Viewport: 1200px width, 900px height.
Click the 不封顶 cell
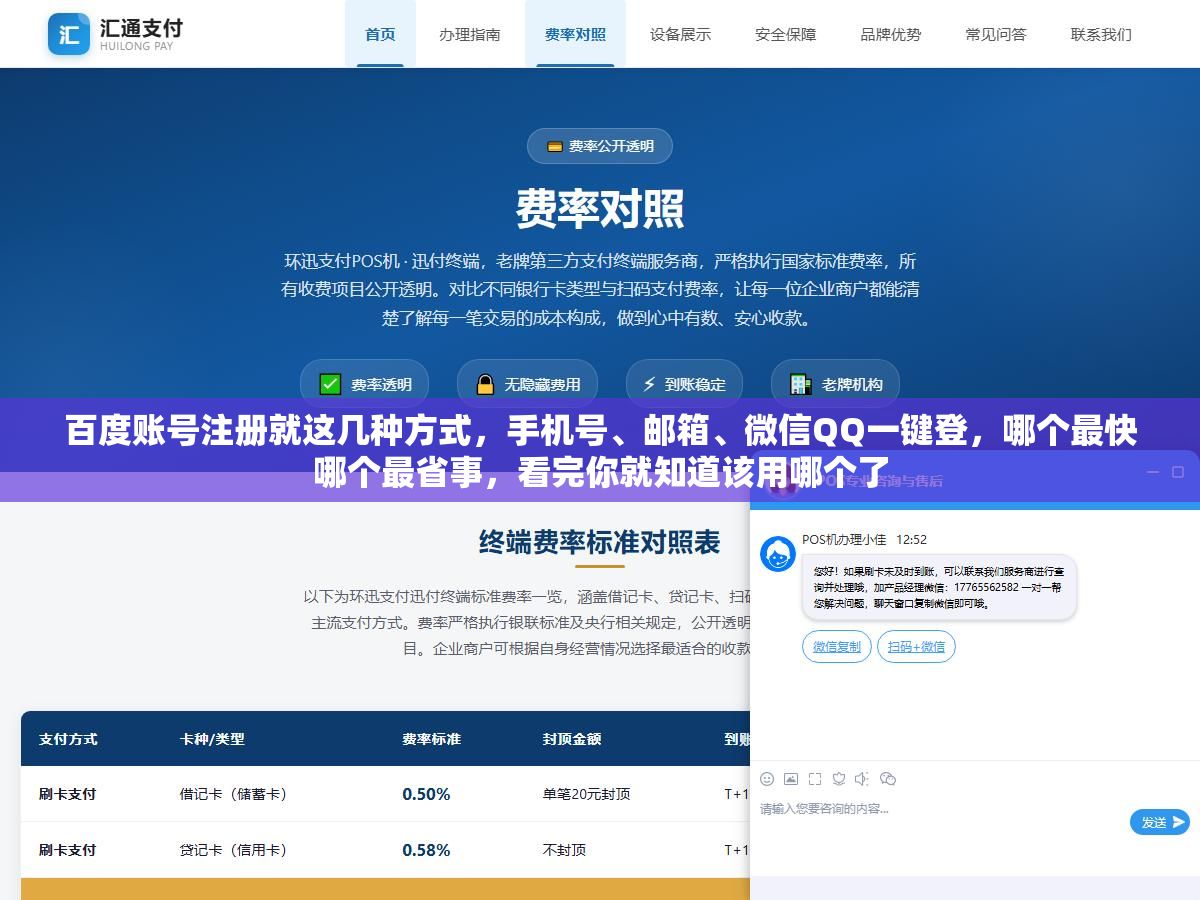(x=565, y=850)
